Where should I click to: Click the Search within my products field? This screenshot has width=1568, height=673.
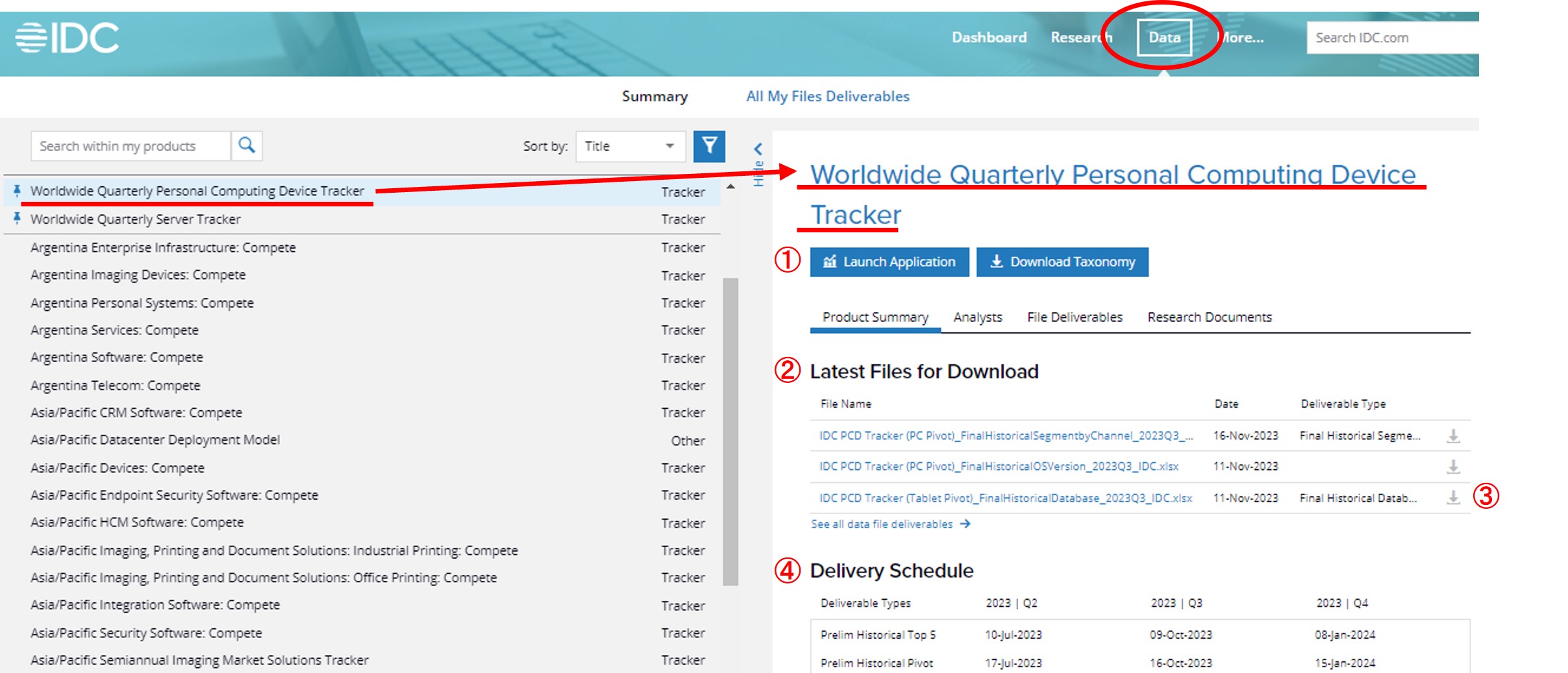pos(131,146)
